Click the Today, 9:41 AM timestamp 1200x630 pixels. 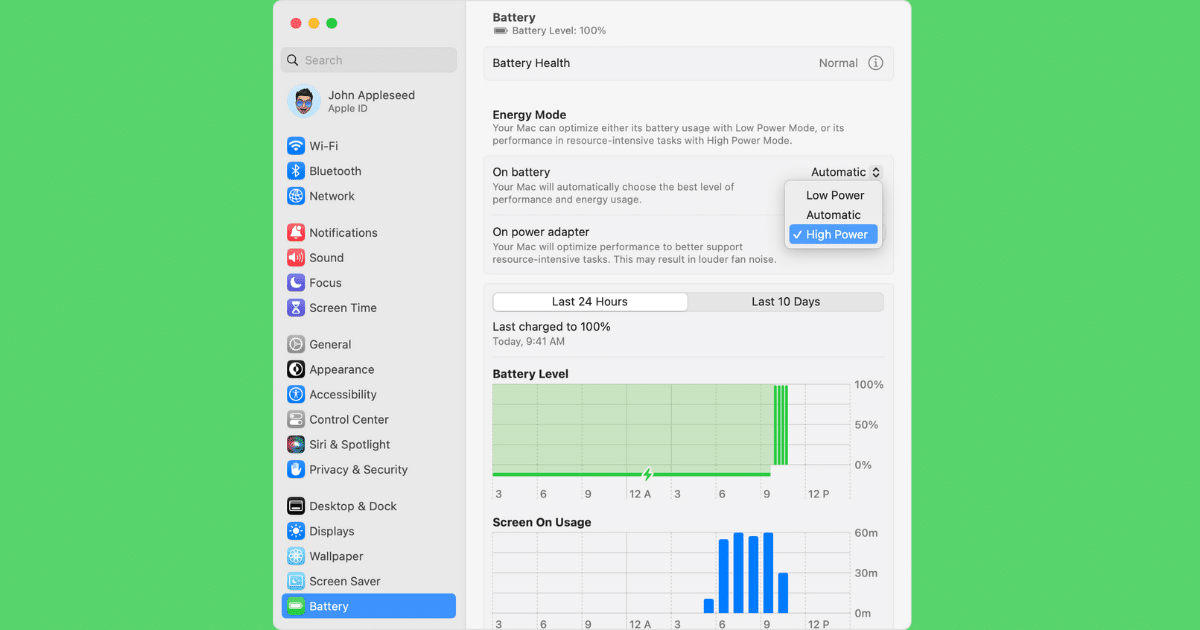(x=529, y=342)
